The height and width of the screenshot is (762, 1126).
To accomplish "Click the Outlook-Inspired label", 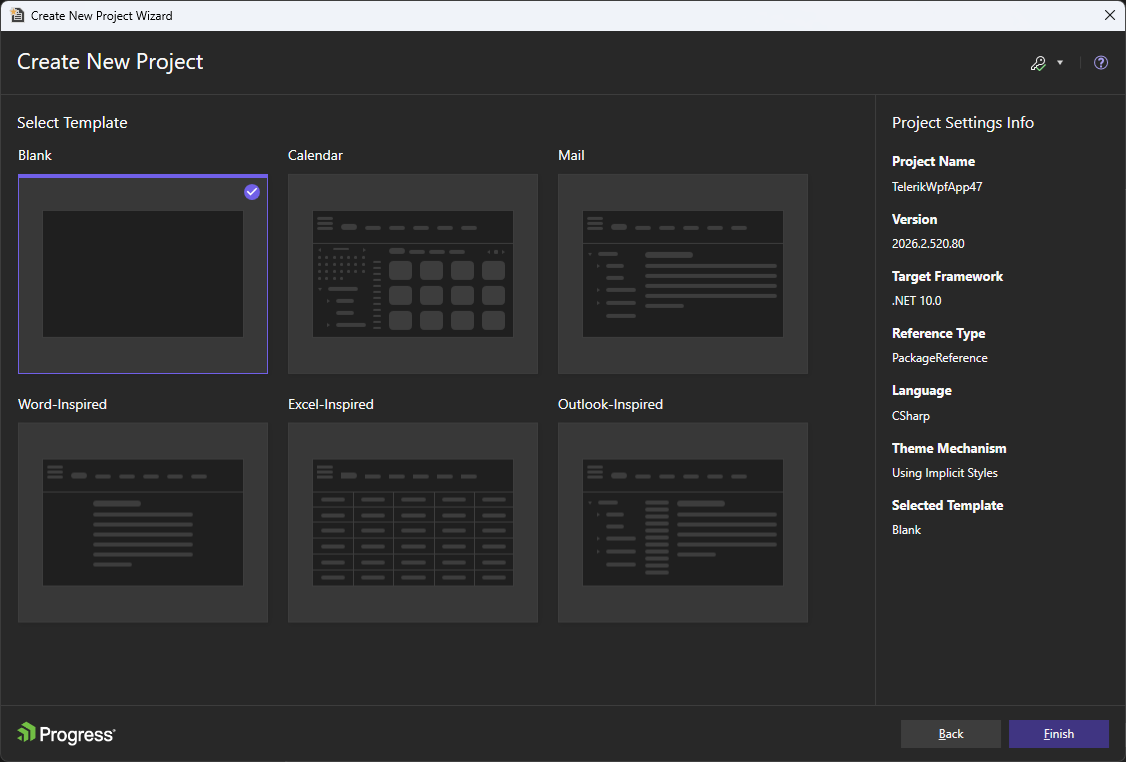I will [610, 404].
